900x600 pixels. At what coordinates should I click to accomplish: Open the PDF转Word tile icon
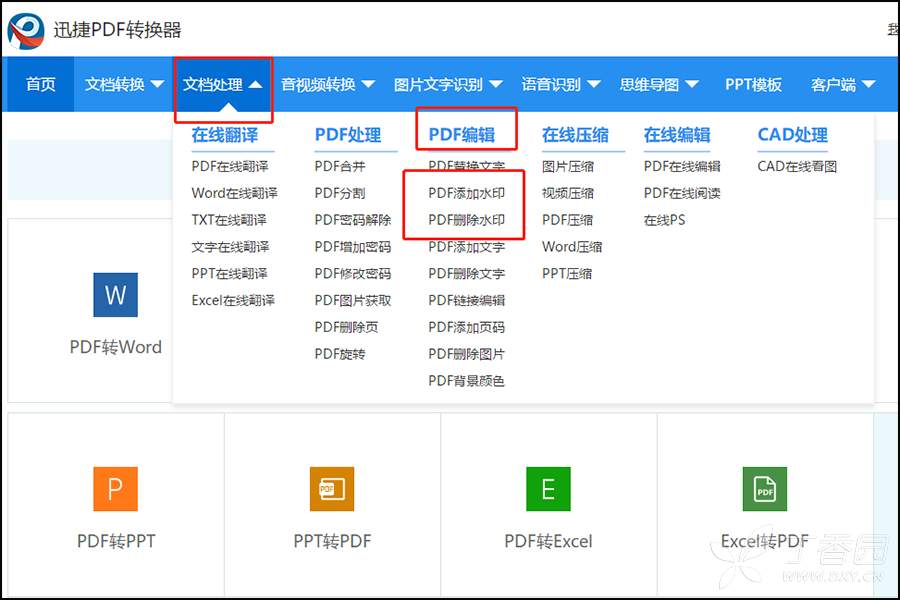pos(115,295)
